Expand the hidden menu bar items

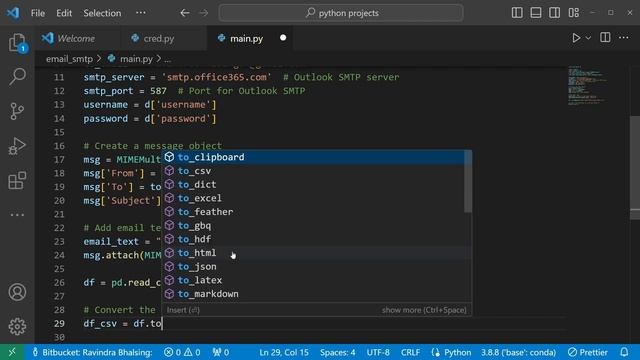(x=141, y=13)
